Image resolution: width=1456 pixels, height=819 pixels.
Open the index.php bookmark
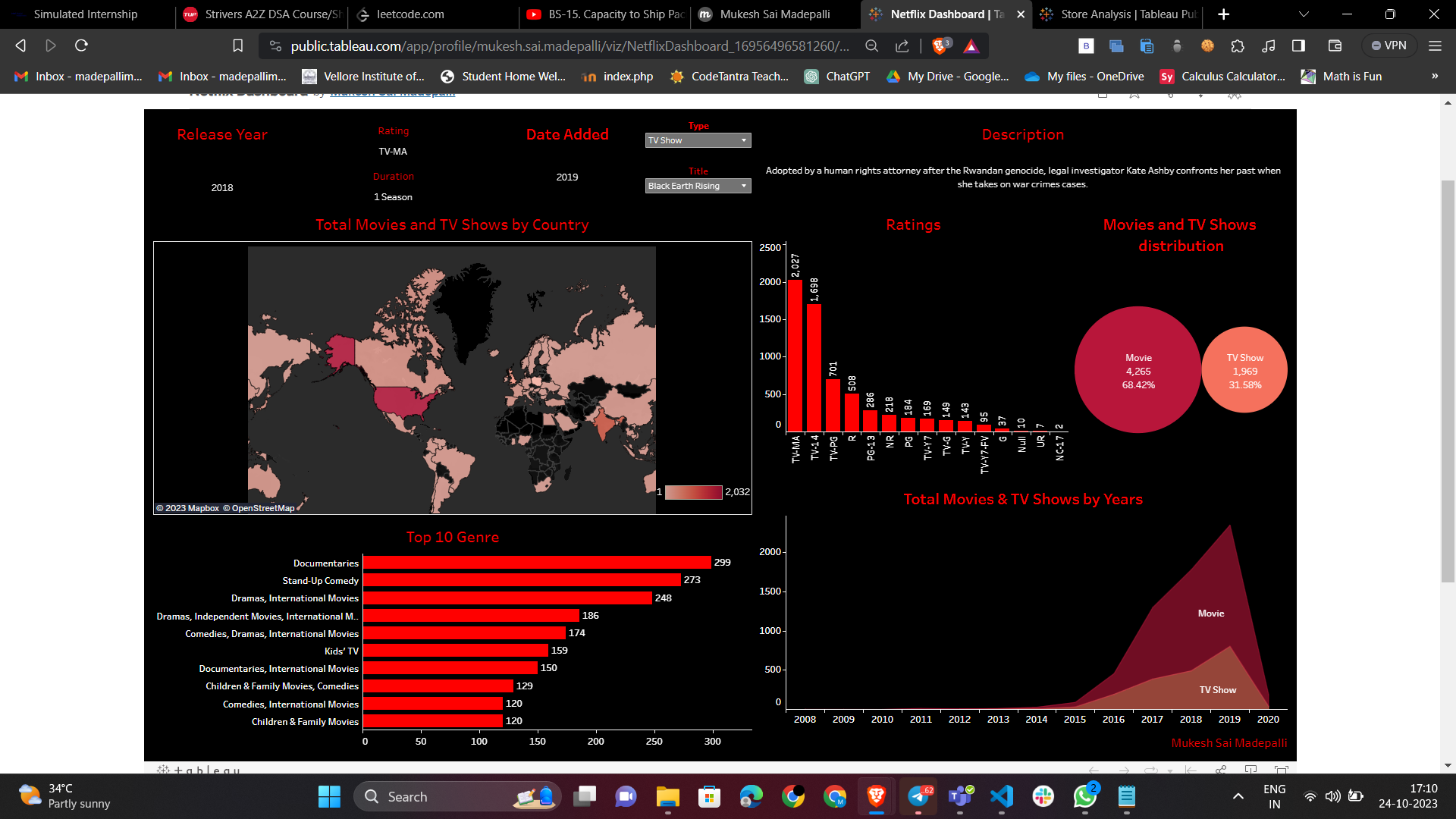coord(617,76)
